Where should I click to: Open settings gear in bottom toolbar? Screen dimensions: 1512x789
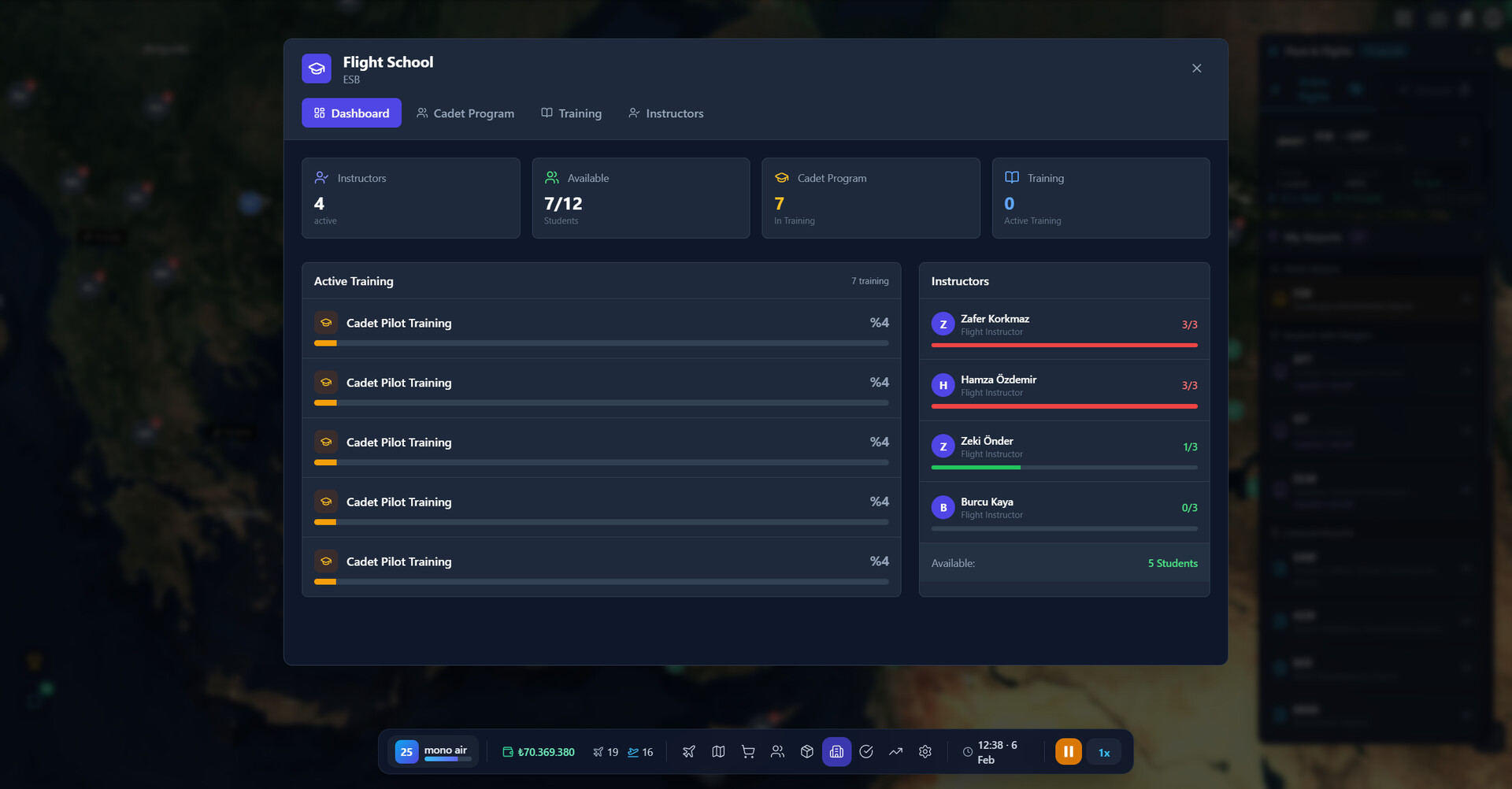tap(925, 752)
